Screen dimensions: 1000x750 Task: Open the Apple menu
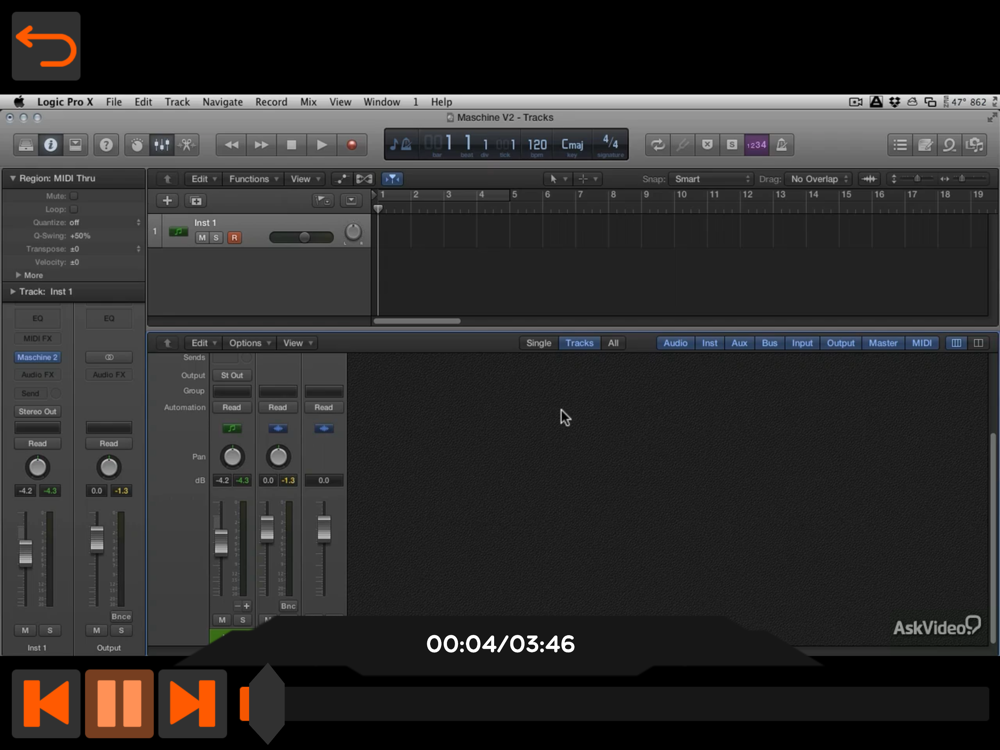(x=19, y=102)
